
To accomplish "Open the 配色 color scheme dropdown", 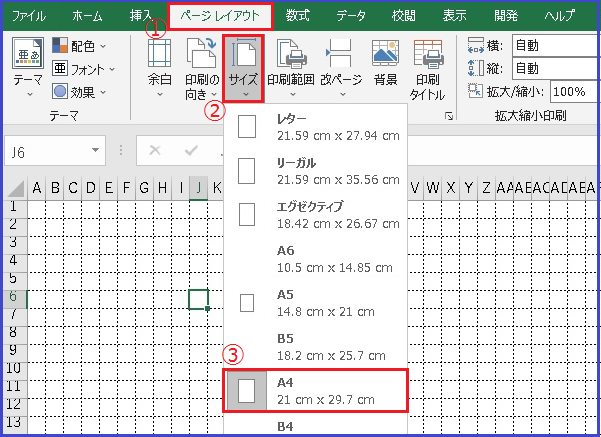I will point(79,46).
